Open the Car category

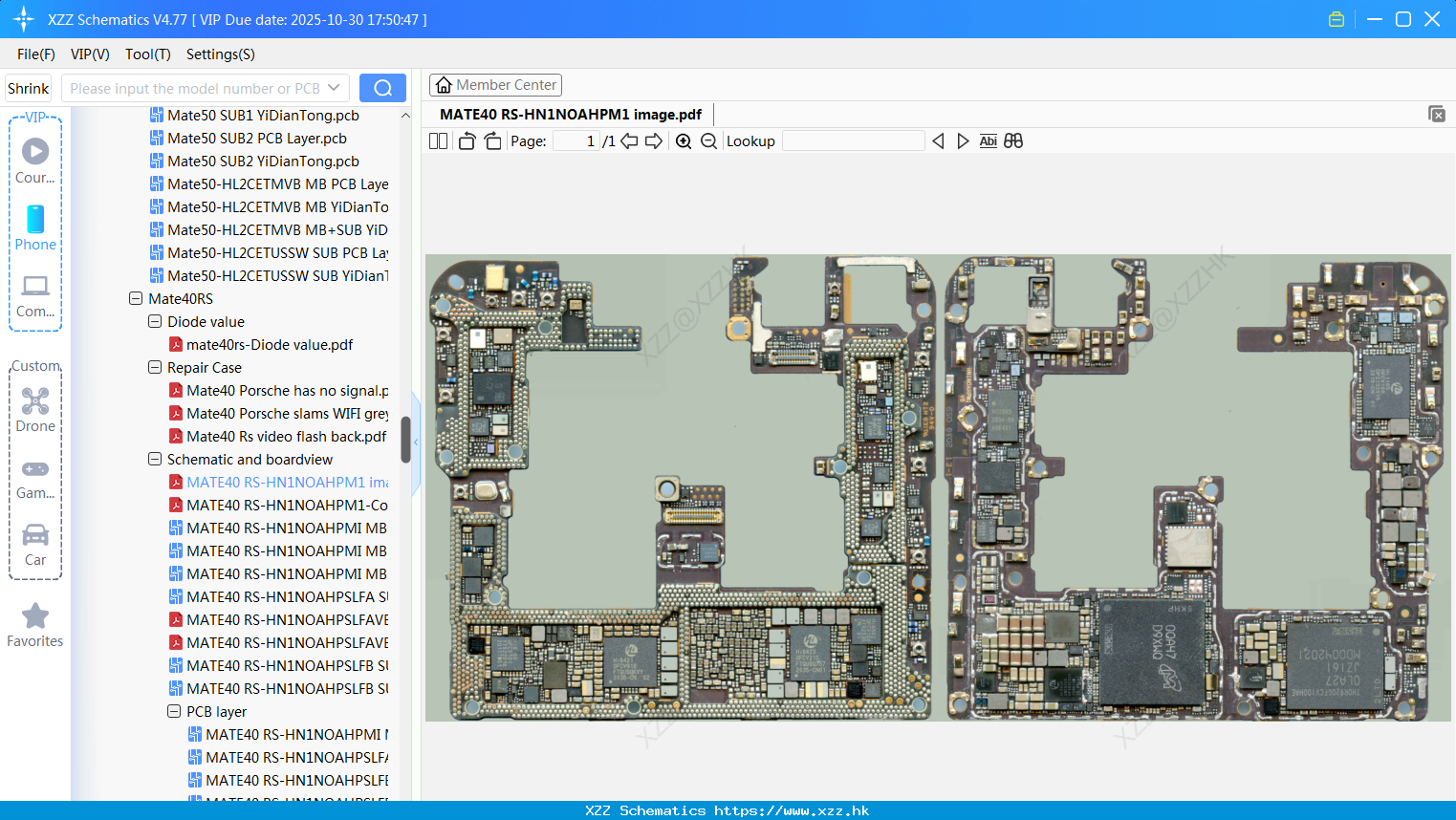[x=35, y=545]
